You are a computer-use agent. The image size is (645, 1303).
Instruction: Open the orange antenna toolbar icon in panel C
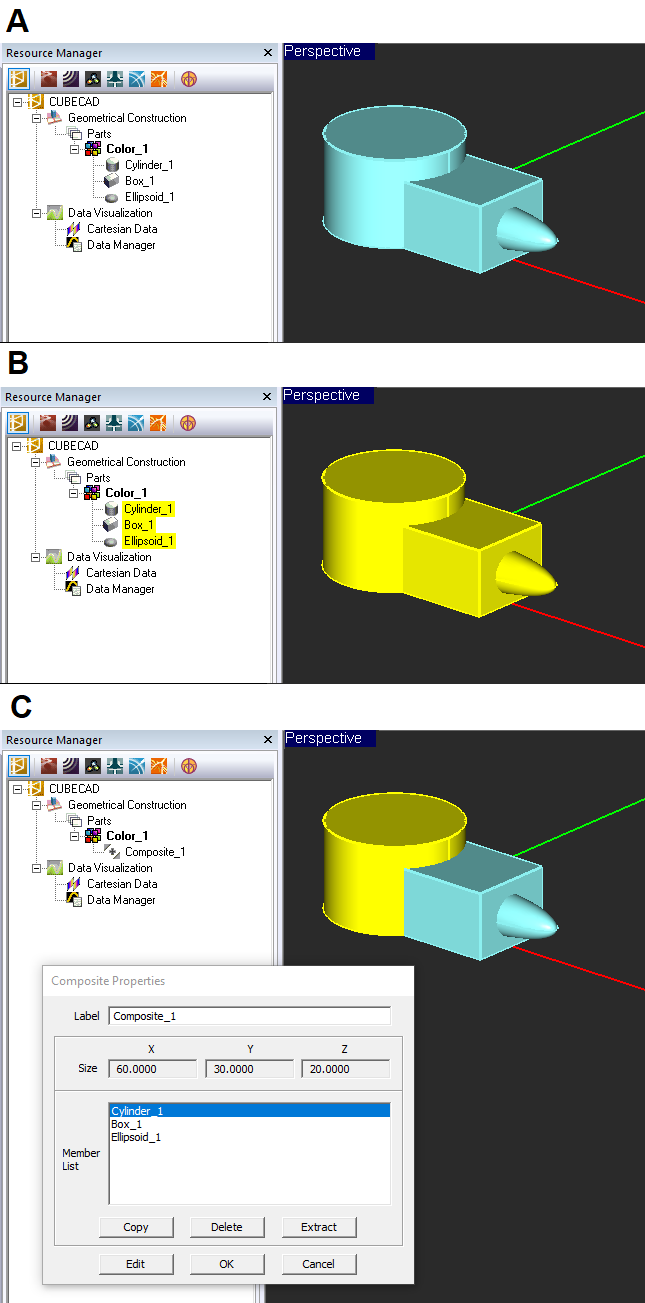tap(159, 765)
